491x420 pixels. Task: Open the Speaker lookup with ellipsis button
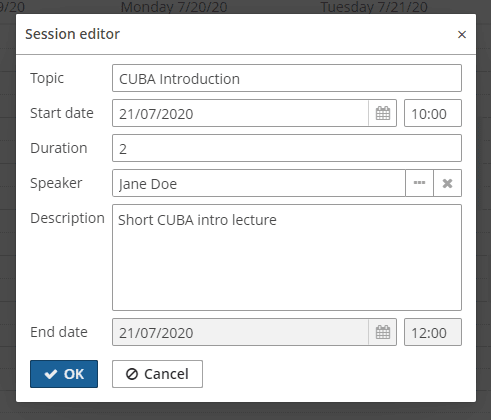pyautogui.click(x=419, y=183)
